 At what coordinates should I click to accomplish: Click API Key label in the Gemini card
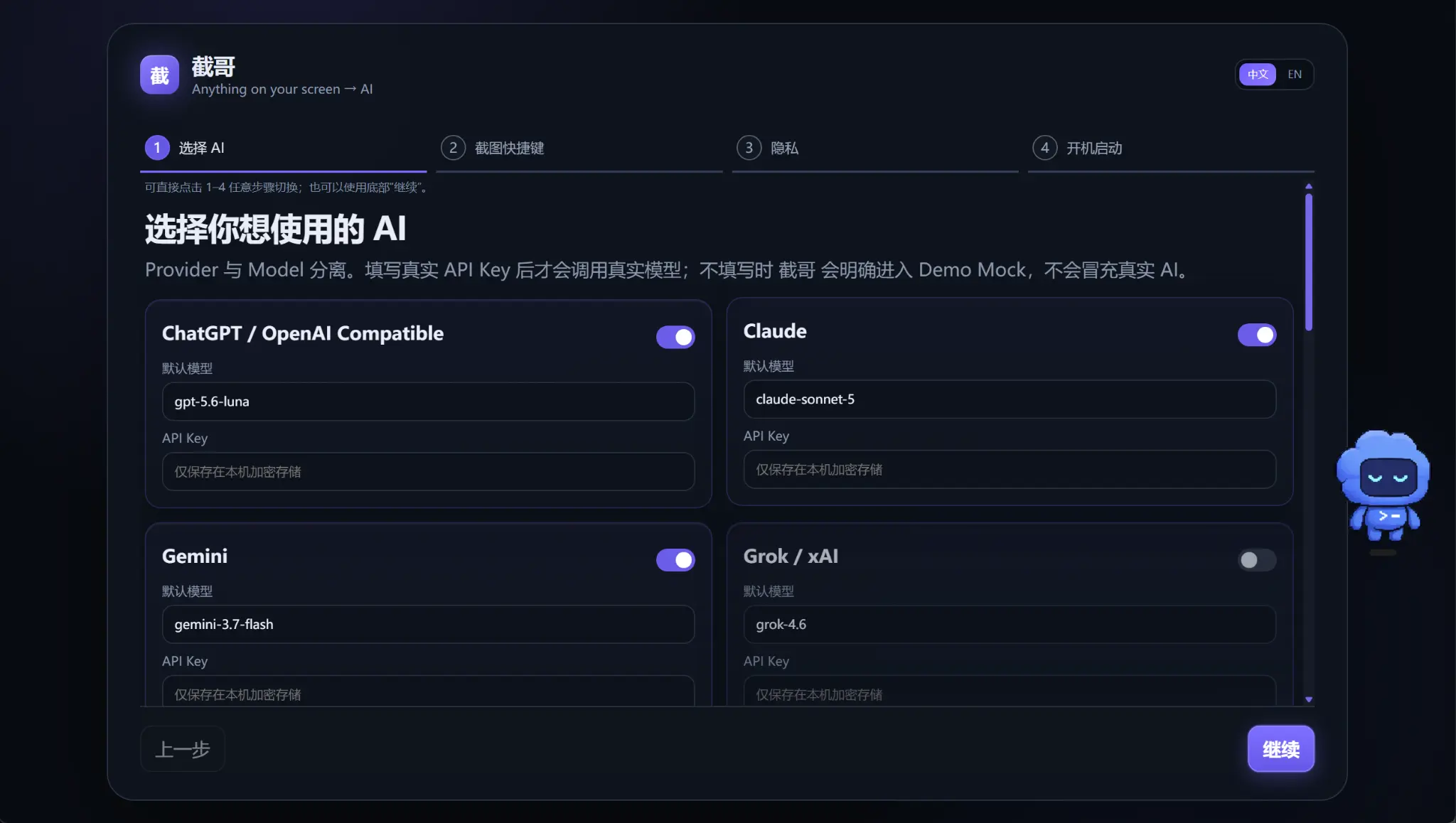tap(185, 662)
